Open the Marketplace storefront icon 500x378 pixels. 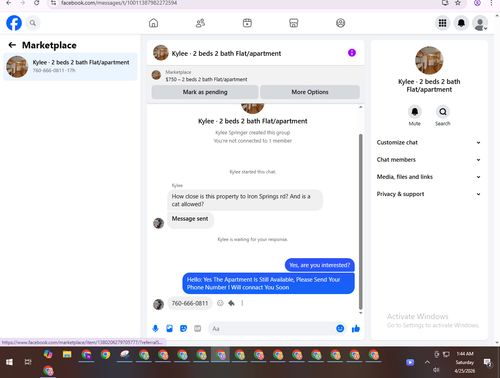coord(294,23)
